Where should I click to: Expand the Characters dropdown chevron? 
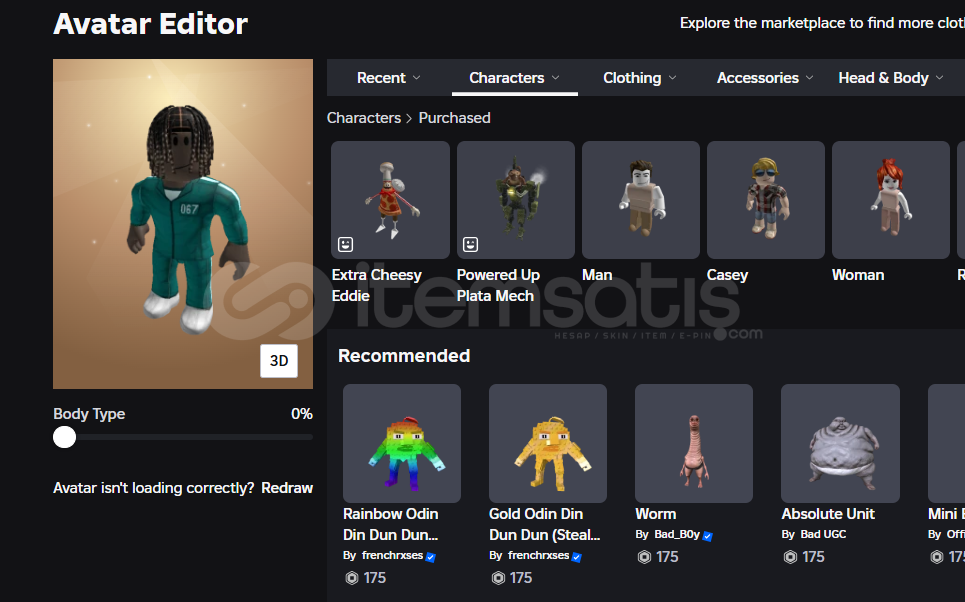(x=556, y=78)
